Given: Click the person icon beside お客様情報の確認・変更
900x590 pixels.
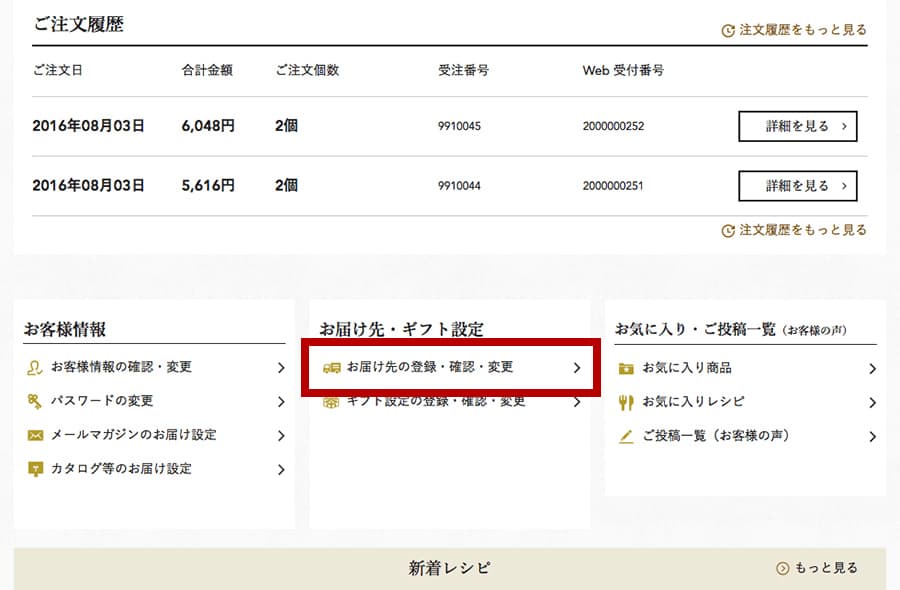Looking at the screenshot, I should [34, 367].
